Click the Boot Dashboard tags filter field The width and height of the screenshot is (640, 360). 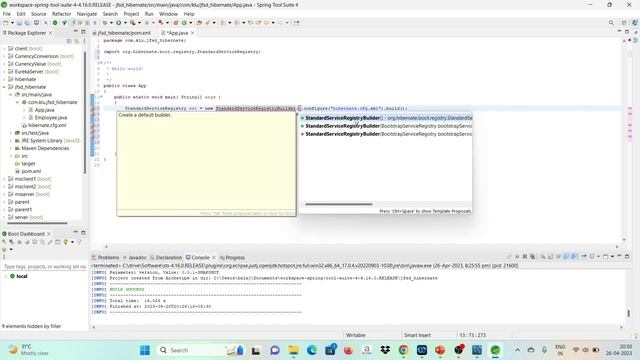click(x=44, y=267)
